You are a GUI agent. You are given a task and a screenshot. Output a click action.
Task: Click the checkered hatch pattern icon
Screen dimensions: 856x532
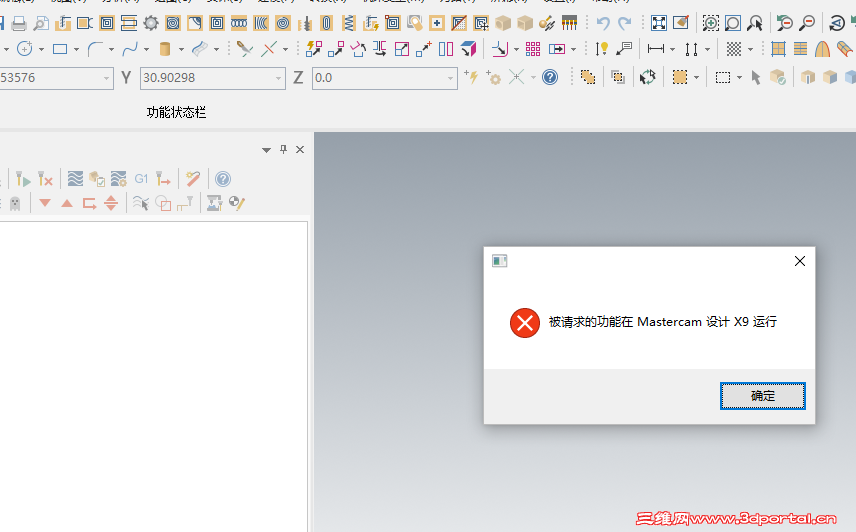click(x=734, y=49)
